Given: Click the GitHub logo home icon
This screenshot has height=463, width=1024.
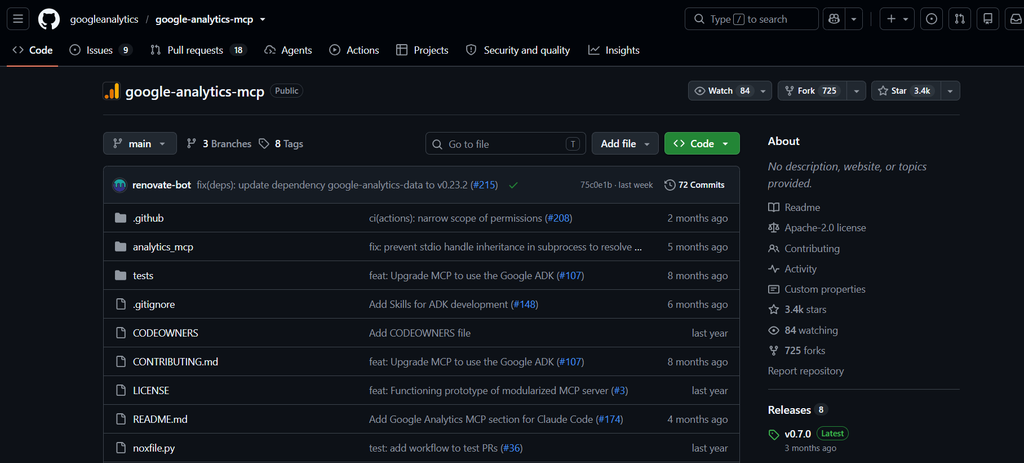Looking at the screenshot, I should [x=48, y=19].
